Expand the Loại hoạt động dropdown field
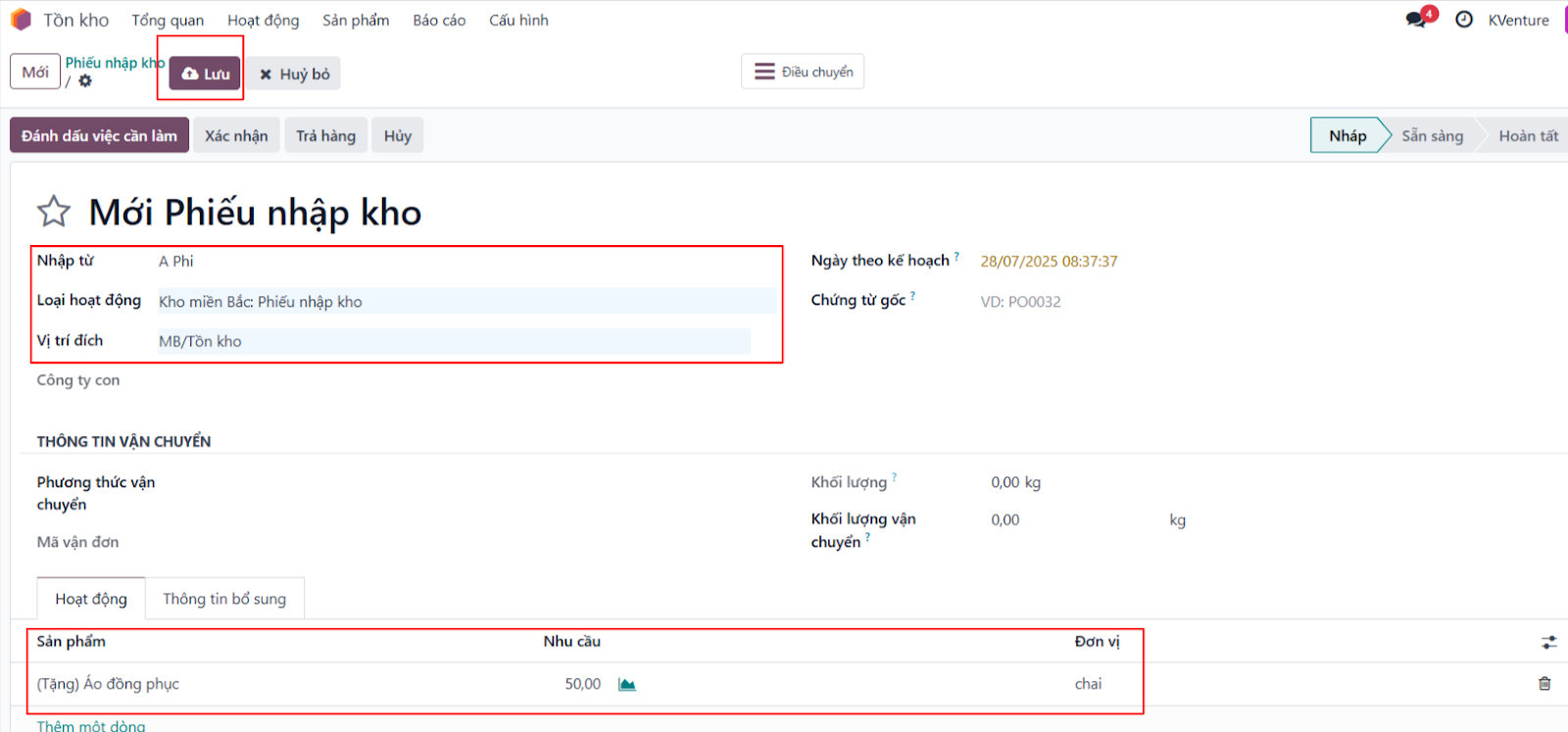The image size is (1568, 732). coord(465,302)
